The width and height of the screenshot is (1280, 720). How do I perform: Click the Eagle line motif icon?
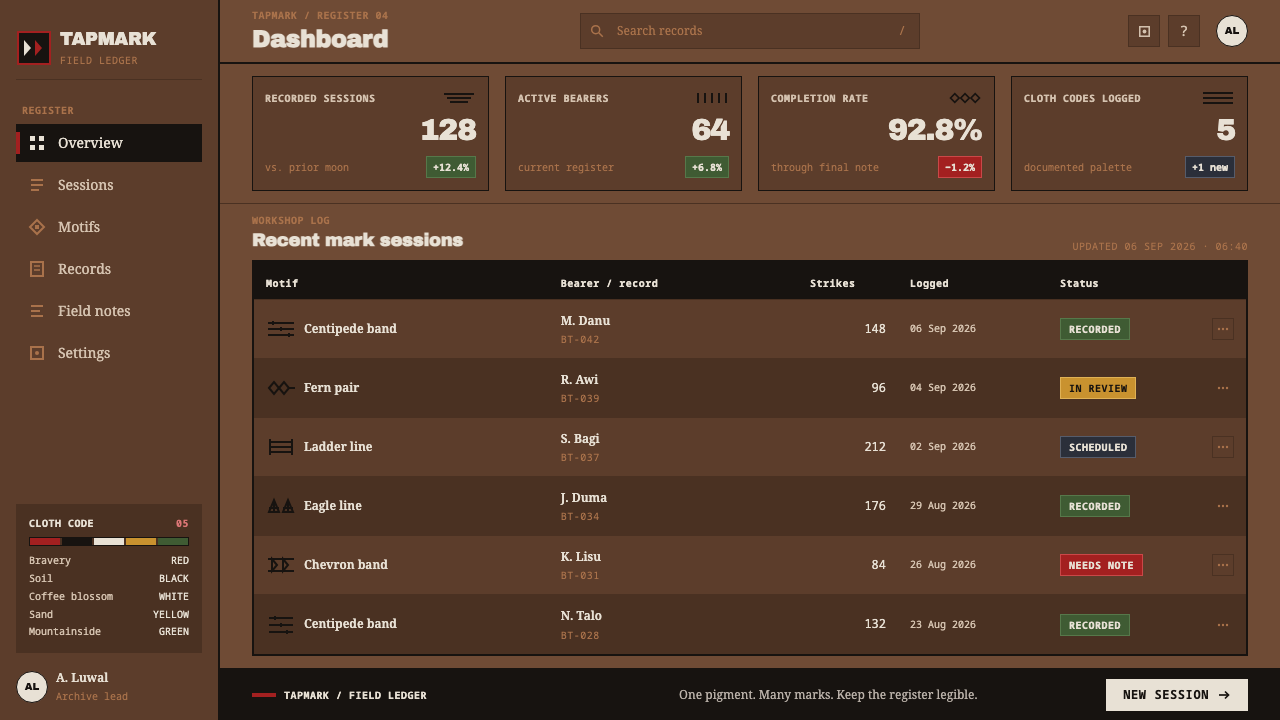pyautogui.click(x=281, y=506)
